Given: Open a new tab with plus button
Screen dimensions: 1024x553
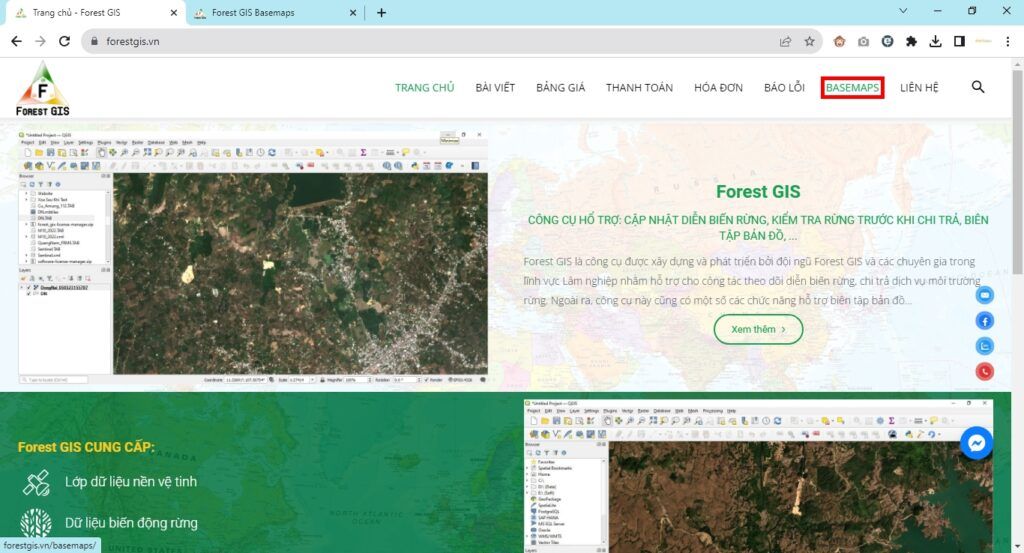Looking at the screenshot, I should point(381,13).
